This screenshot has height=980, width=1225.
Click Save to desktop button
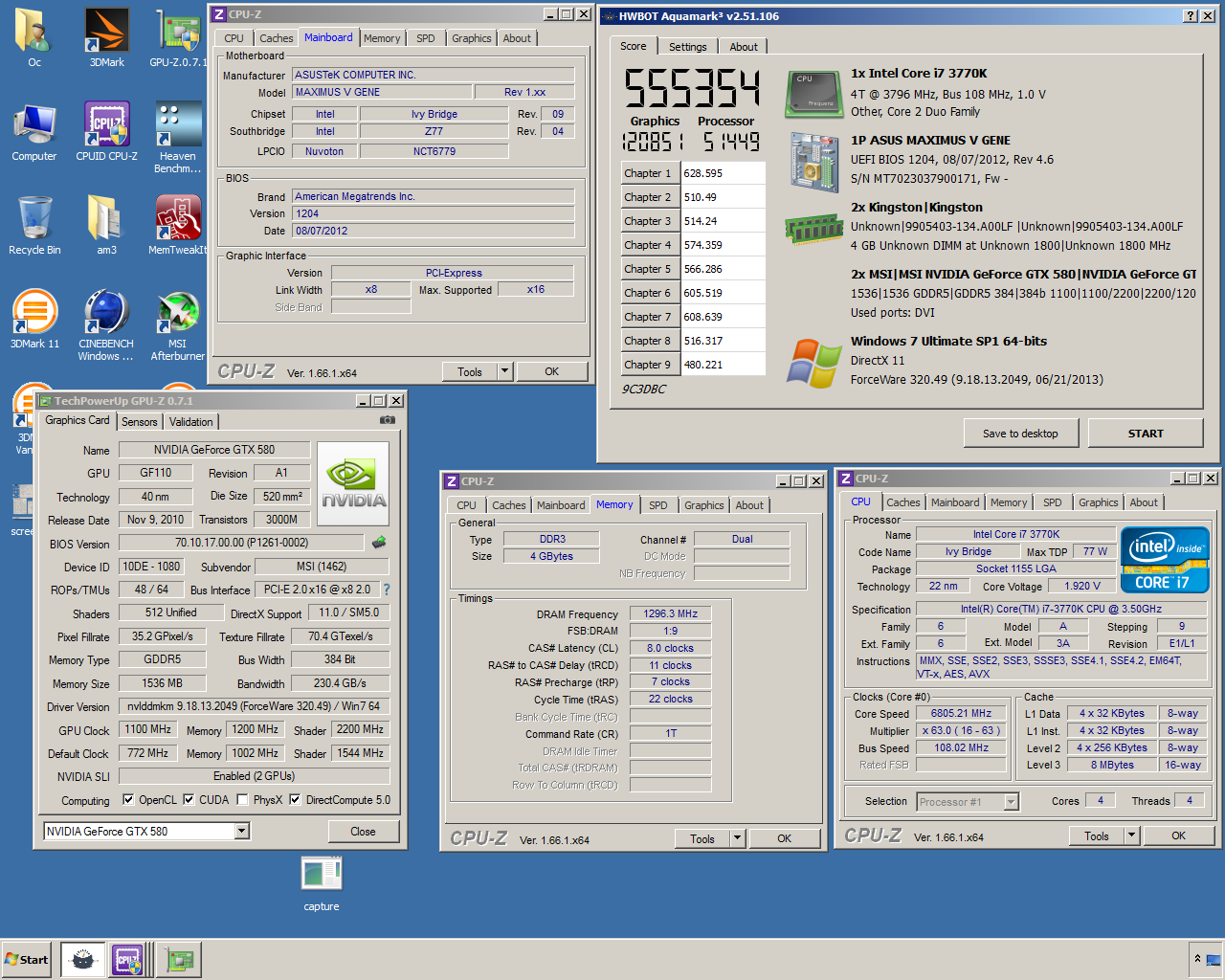tap(1020, 433)
